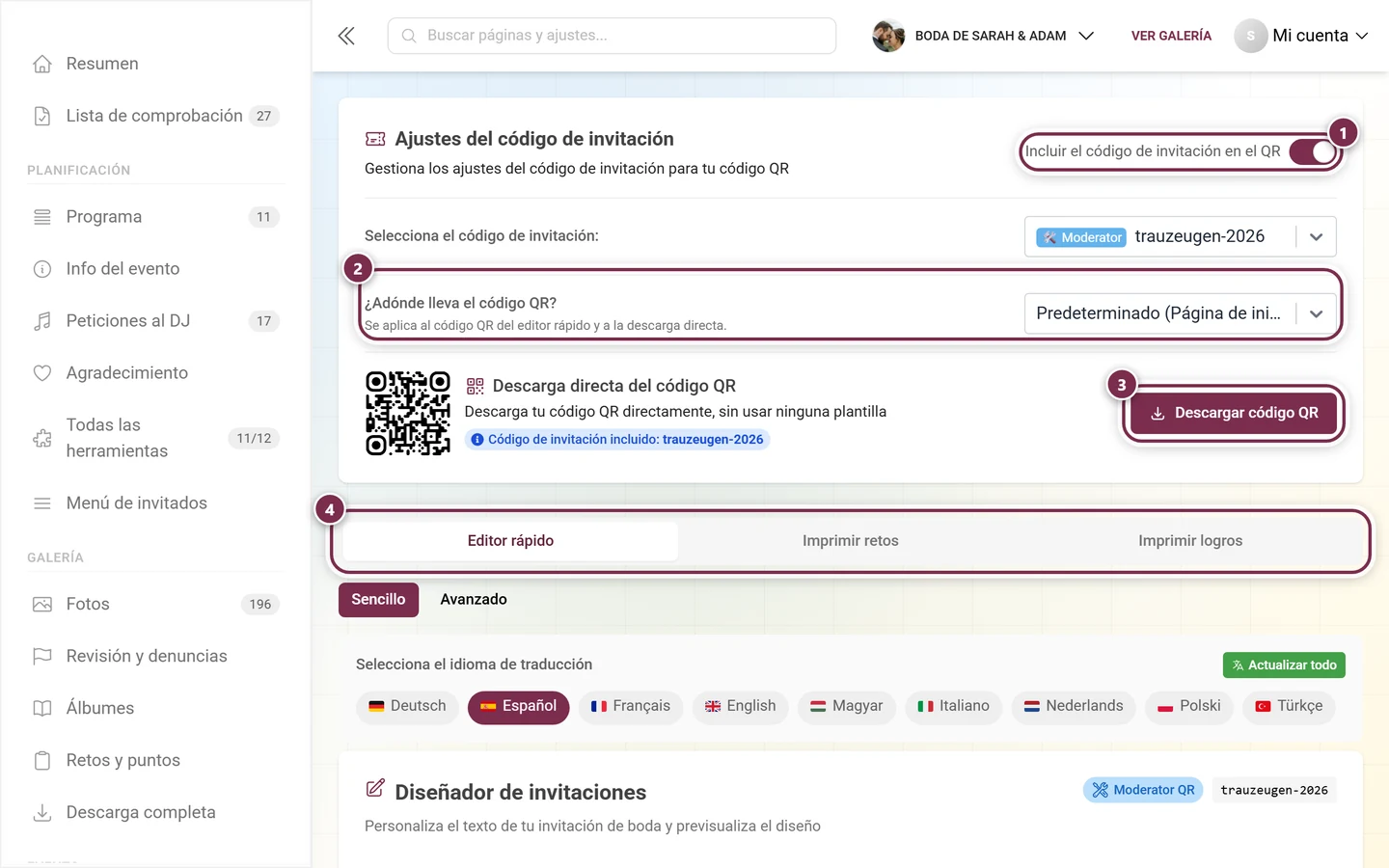Click the 27 badge on Lista de comprobación
Screen dimensions: 1389x868
[264, 116]
